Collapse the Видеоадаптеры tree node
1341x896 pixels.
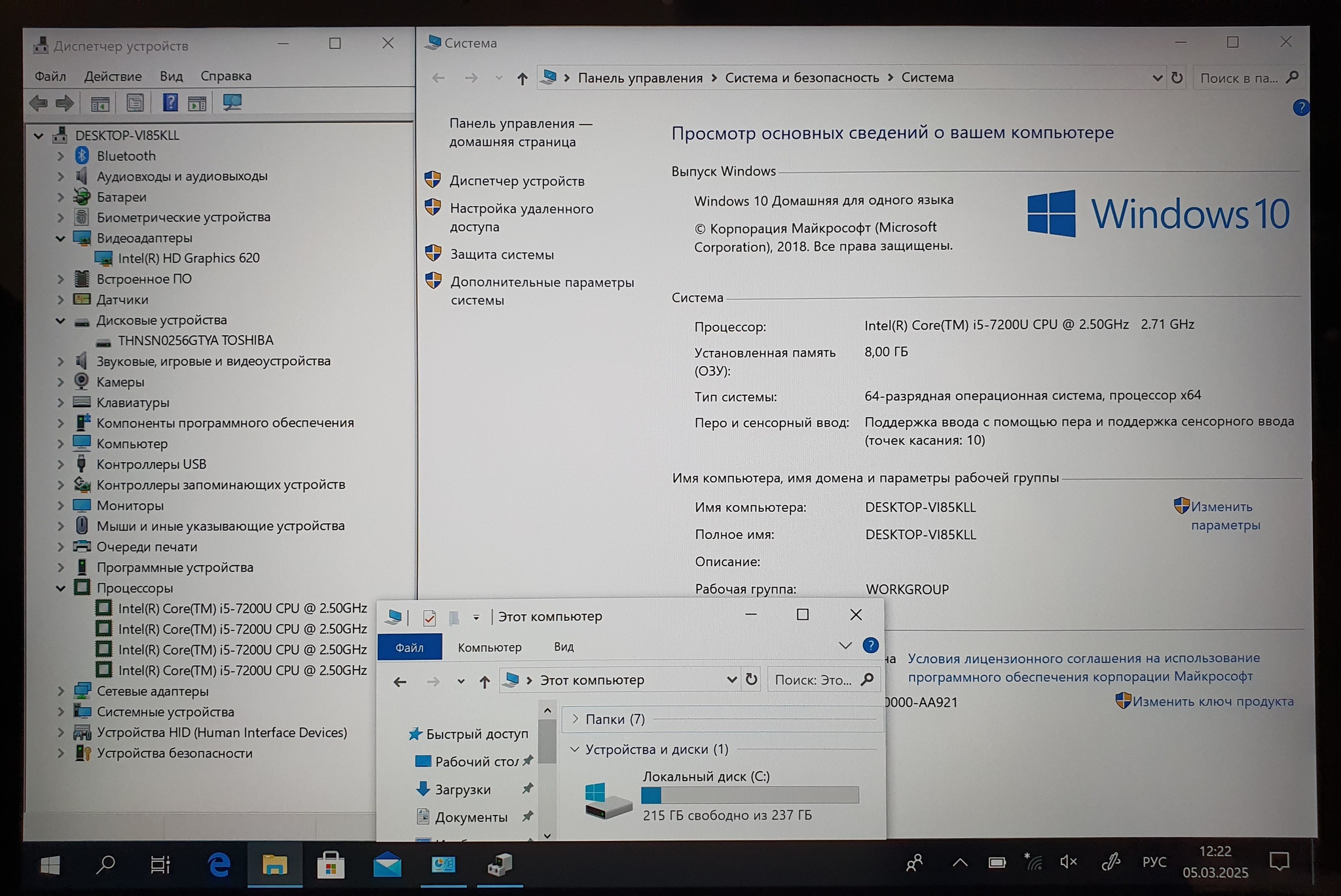click(60, 238)
